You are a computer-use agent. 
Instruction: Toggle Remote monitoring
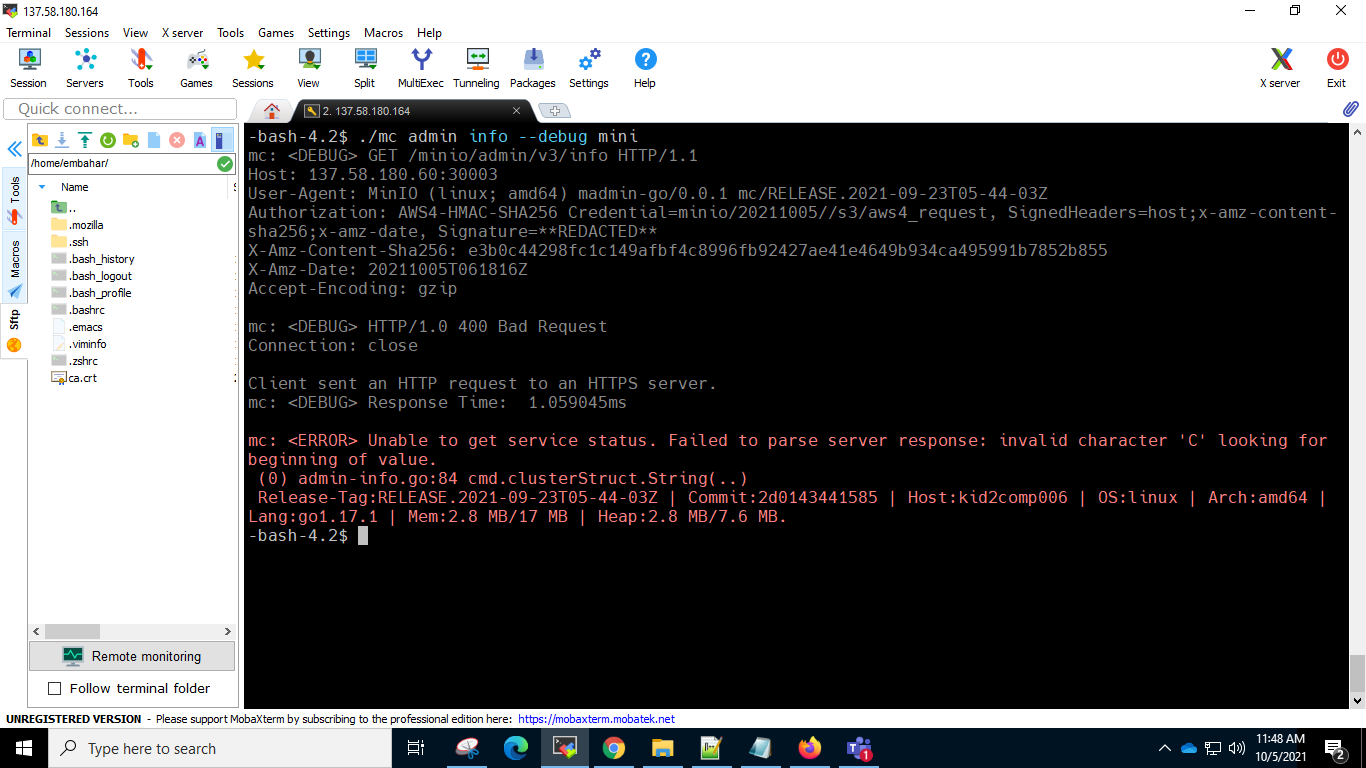coord(131,655)
